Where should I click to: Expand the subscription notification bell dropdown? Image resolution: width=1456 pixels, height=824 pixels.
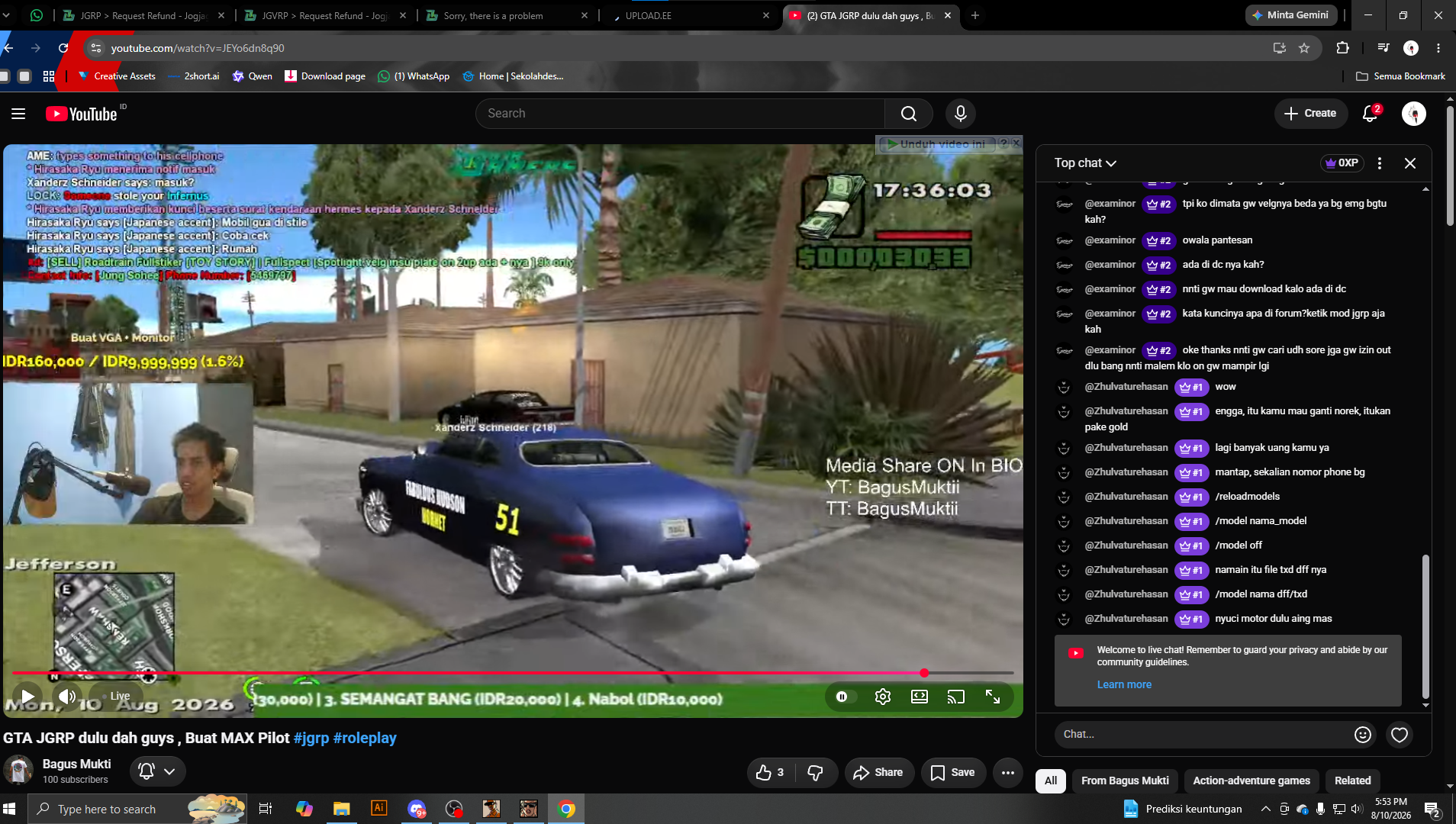tap(157, 771)
